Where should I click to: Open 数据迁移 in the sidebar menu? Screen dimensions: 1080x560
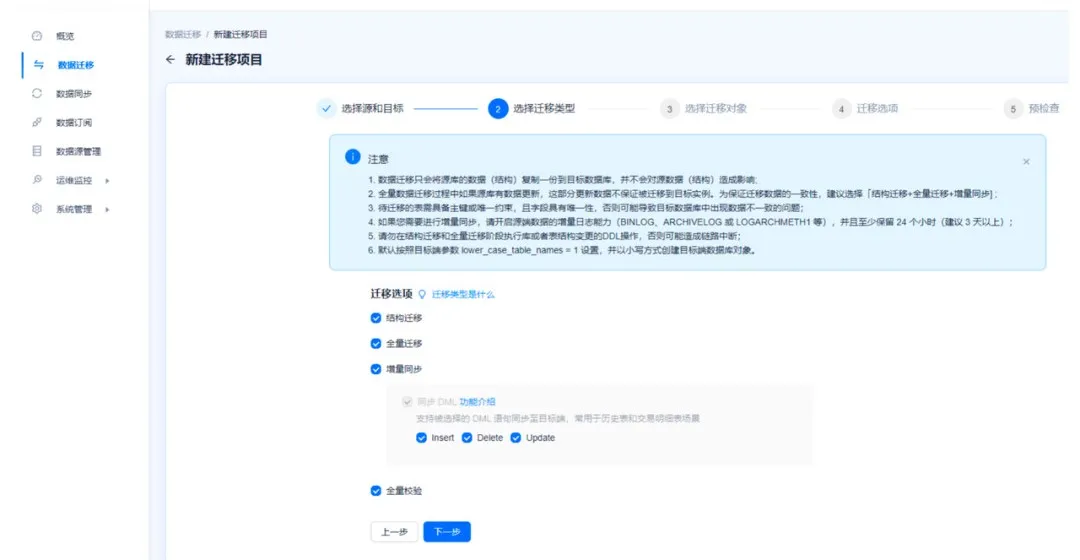(x=75, y=65)
